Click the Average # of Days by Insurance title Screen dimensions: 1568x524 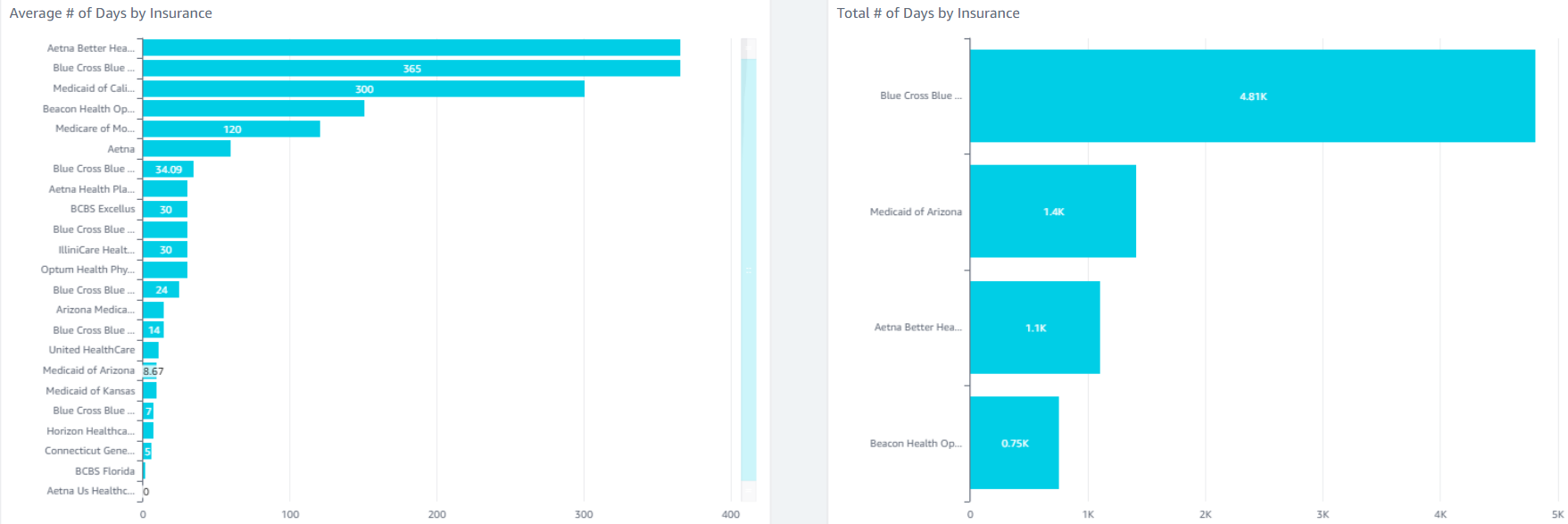pos(111,13)
